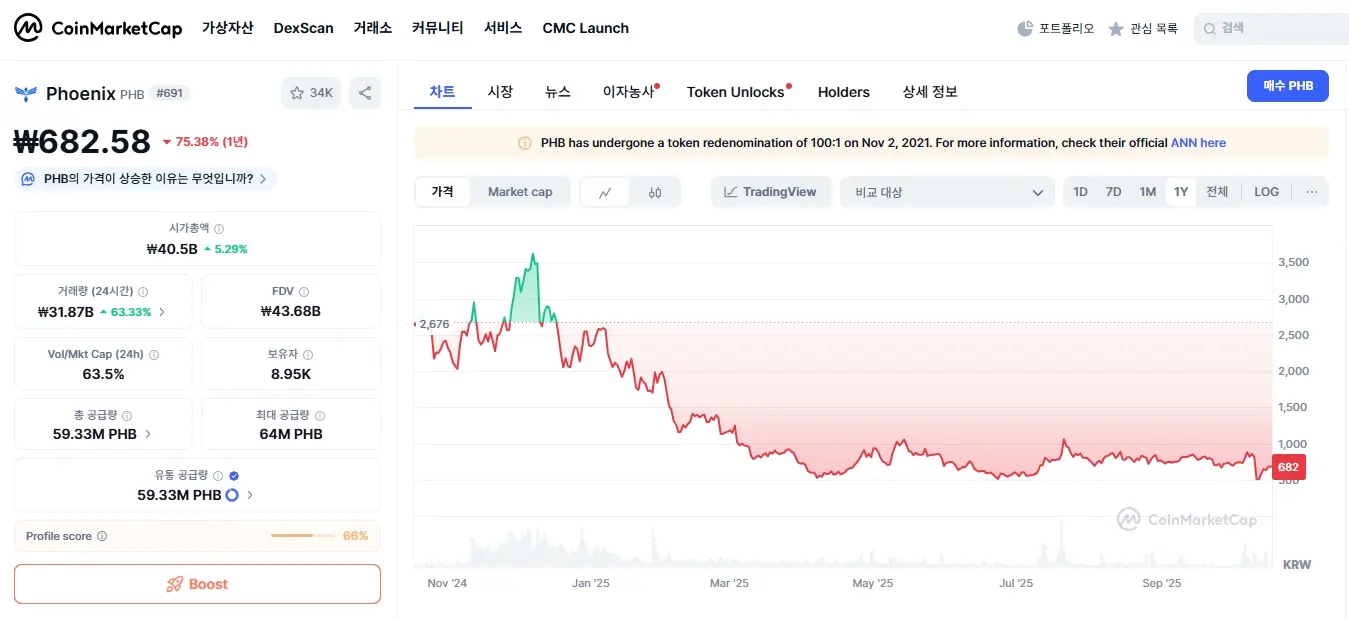Switch to the Holders tab
Viewport: 1349px width, 619px height.
844,92
